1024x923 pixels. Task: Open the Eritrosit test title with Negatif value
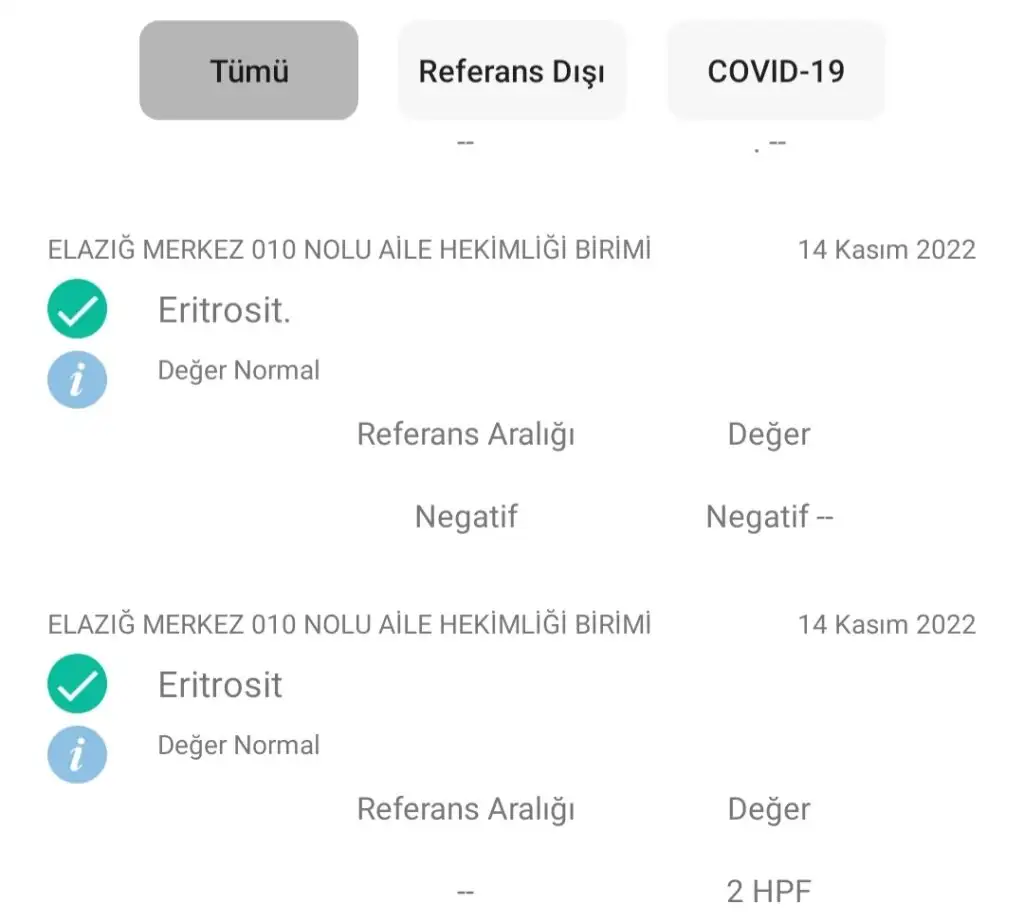(224, 311)
